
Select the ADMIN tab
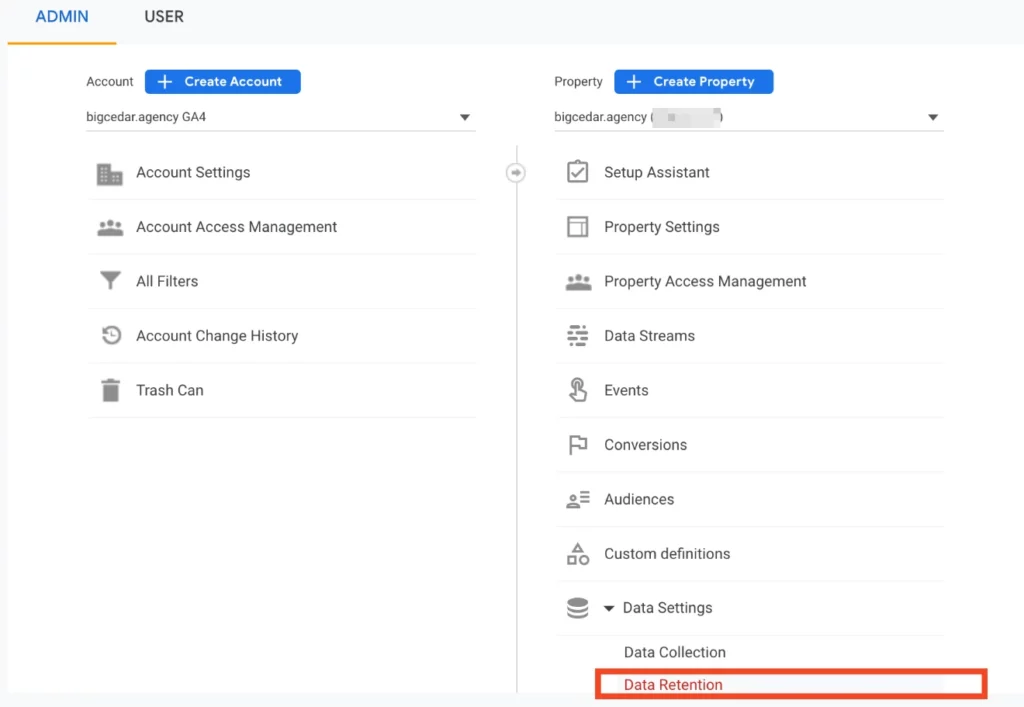point(62,17)
